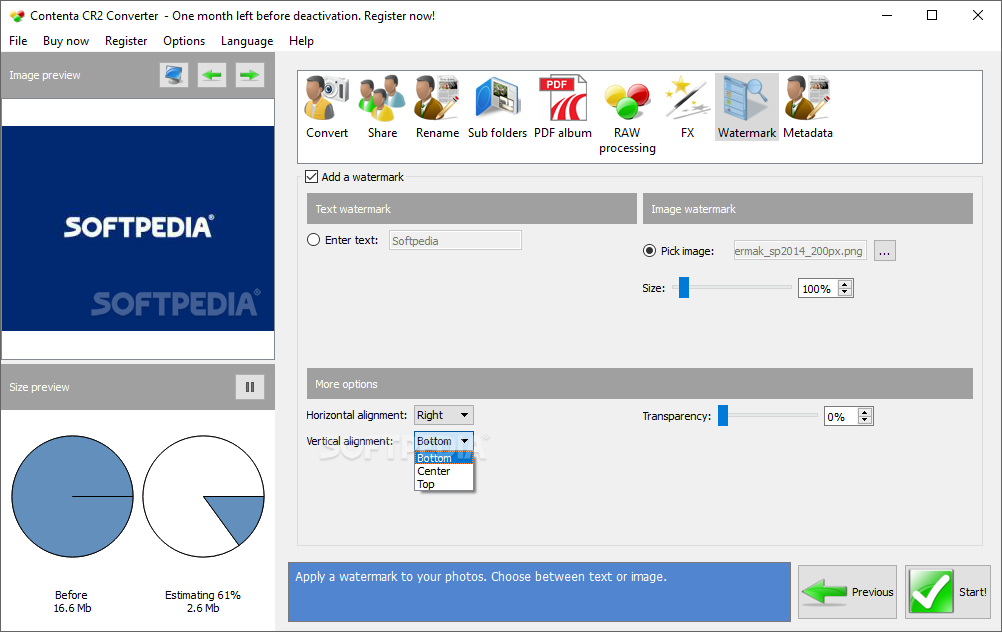Viewport: 1002px width, 632px height.
Task: Decrease the size percentage with down arrow
Action: [845, 293]
